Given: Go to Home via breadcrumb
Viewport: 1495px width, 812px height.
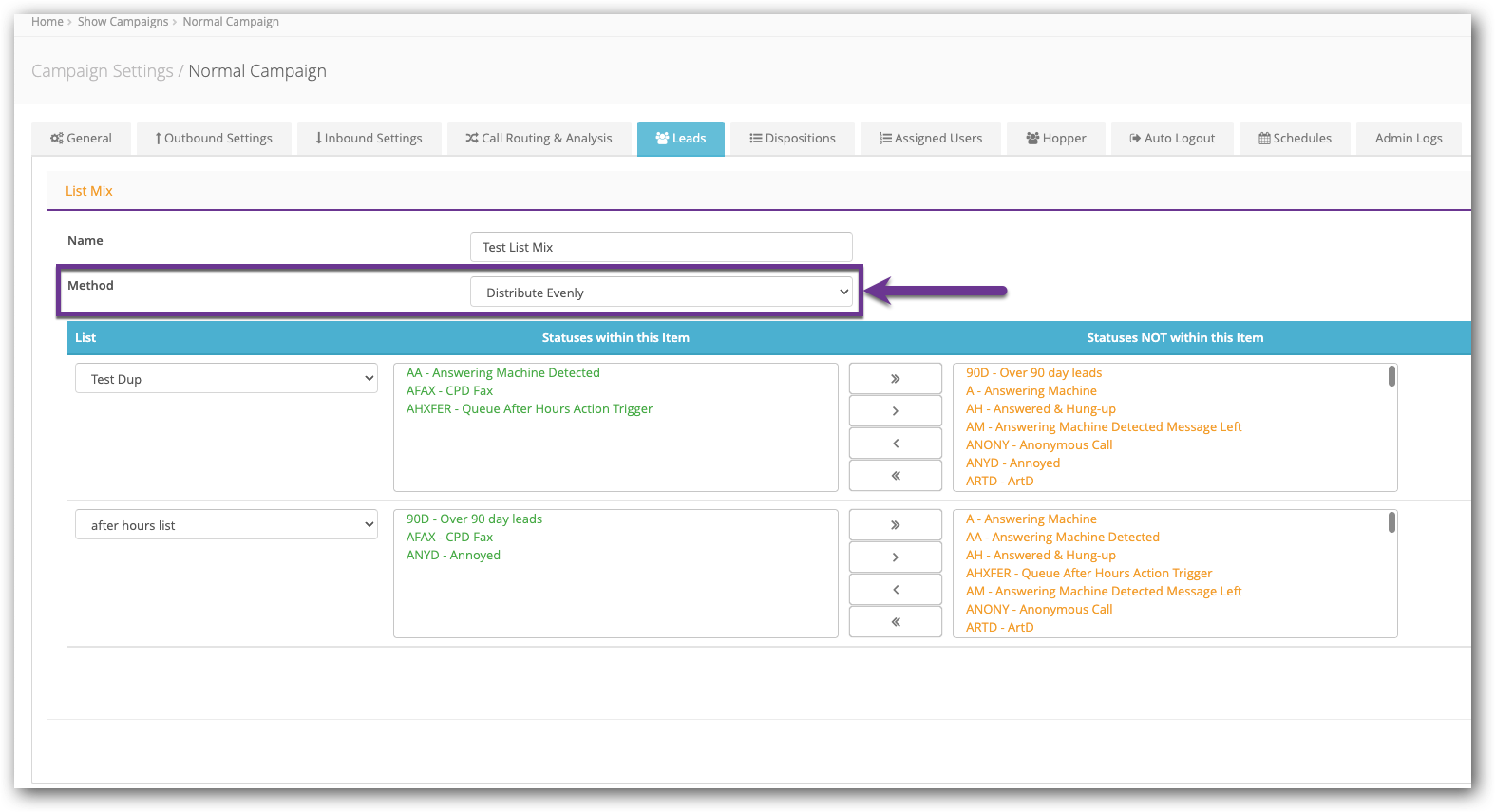Looking at the screenshot, I should (x=47, y=21).
